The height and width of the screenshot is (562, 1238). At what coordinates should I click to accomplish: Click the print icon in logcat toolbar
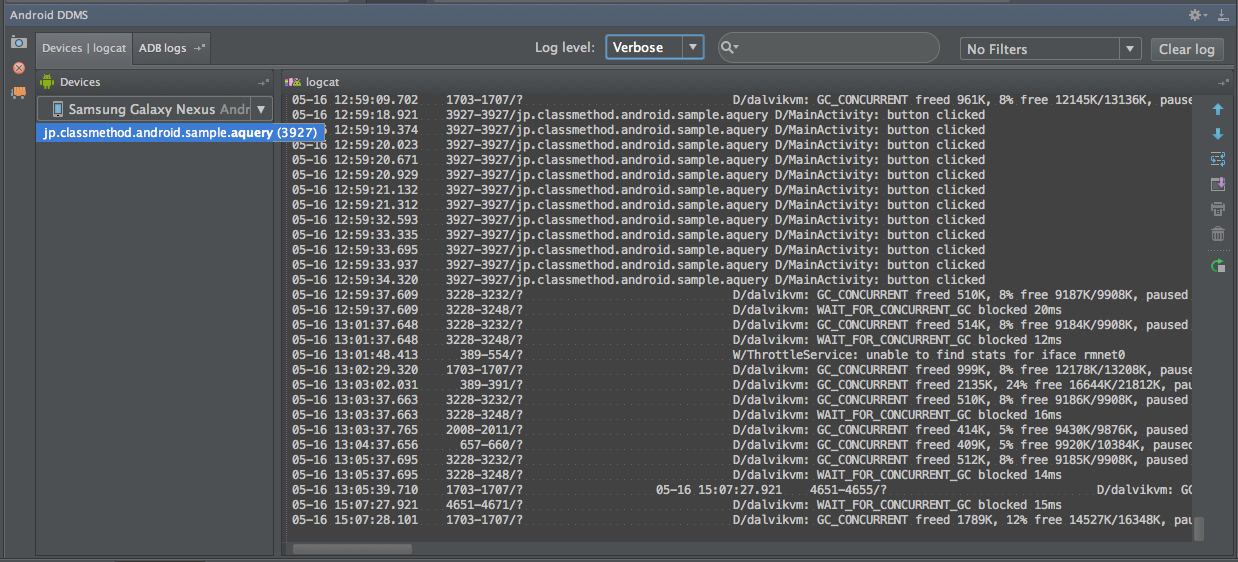(x=1217, y=209)
